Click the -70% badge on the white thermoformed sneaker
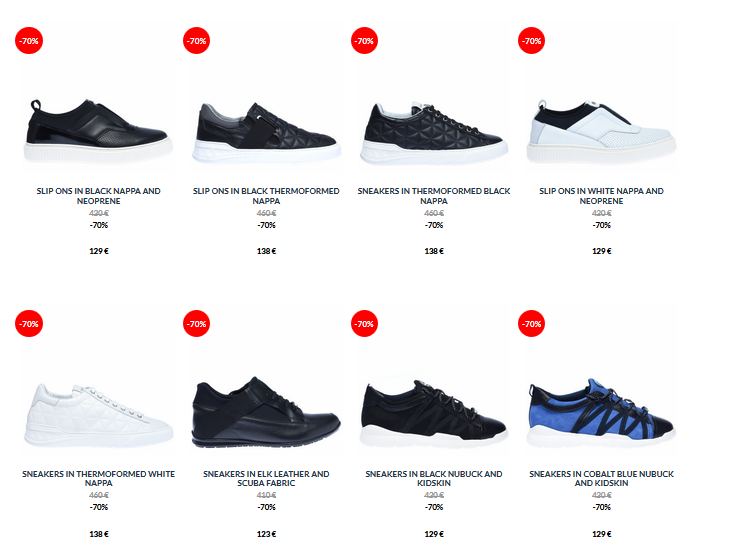 29,323
